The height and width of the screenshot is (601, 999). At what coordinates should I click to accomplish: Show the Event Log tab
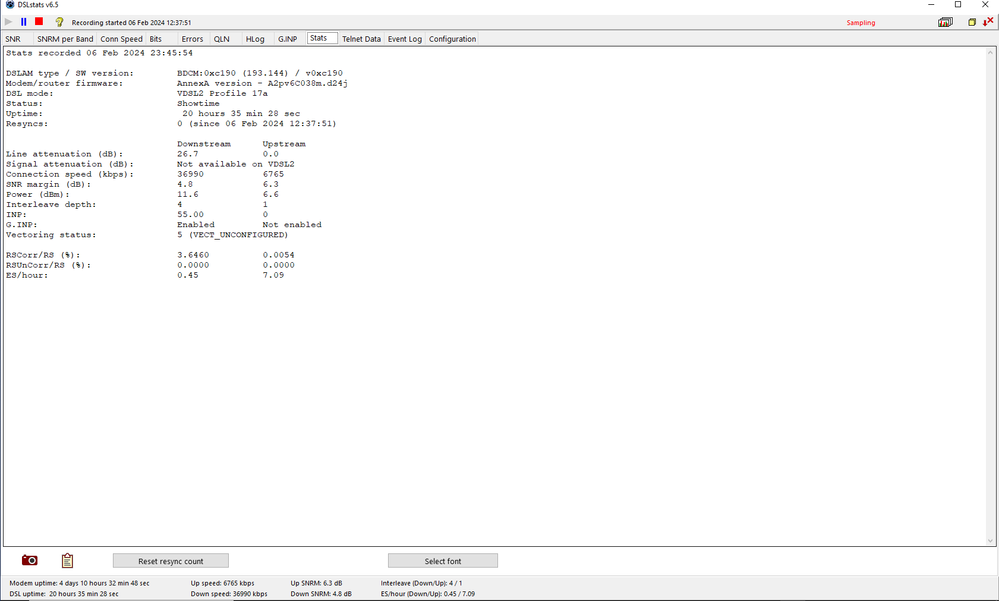(x=405, y=39)
